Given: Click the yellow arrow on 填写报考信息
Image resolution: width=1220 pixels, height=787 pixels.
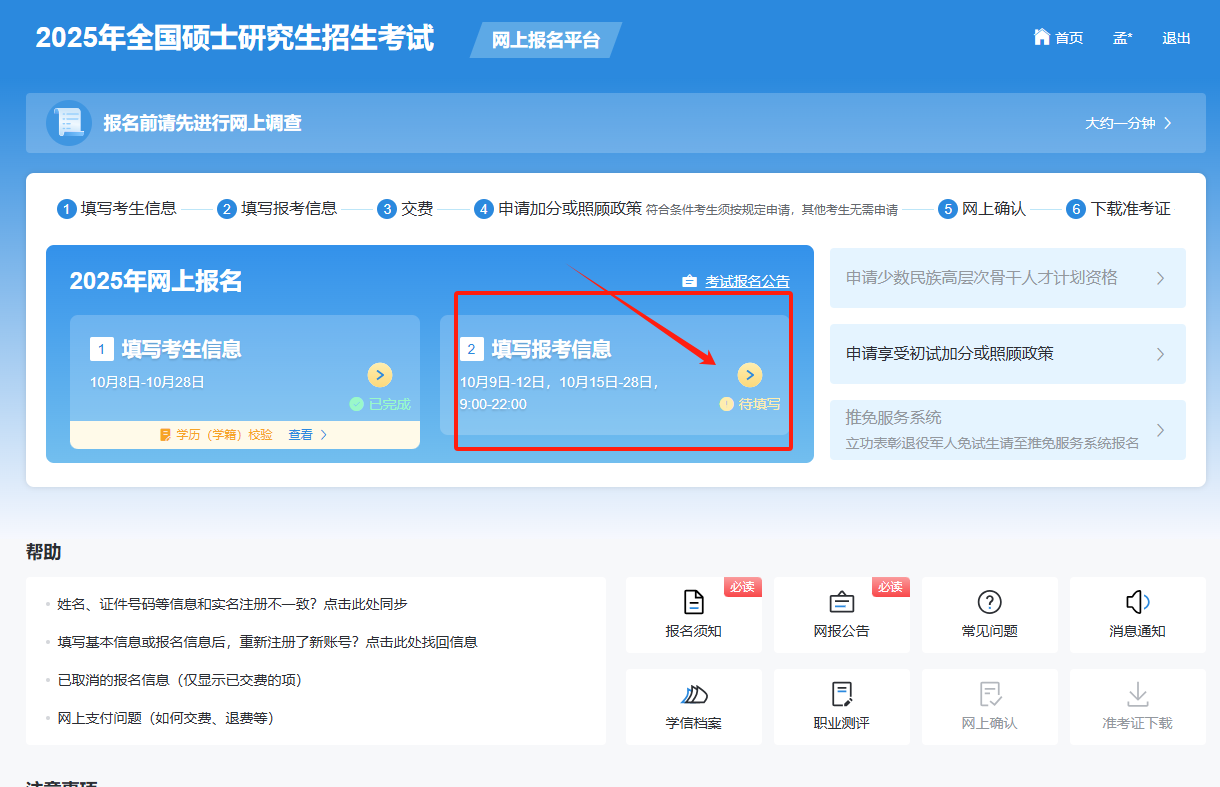Looking at the screenshot, I should point(750,375).
